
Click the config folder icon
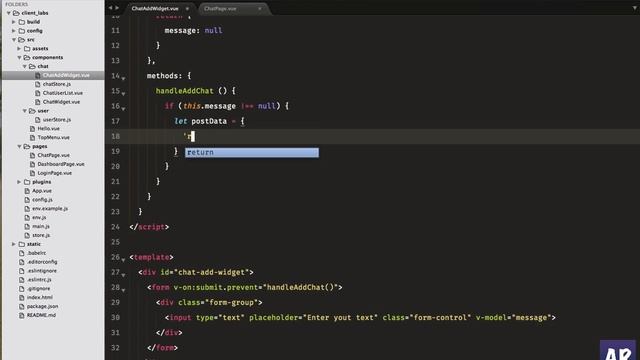pos(22,31)
